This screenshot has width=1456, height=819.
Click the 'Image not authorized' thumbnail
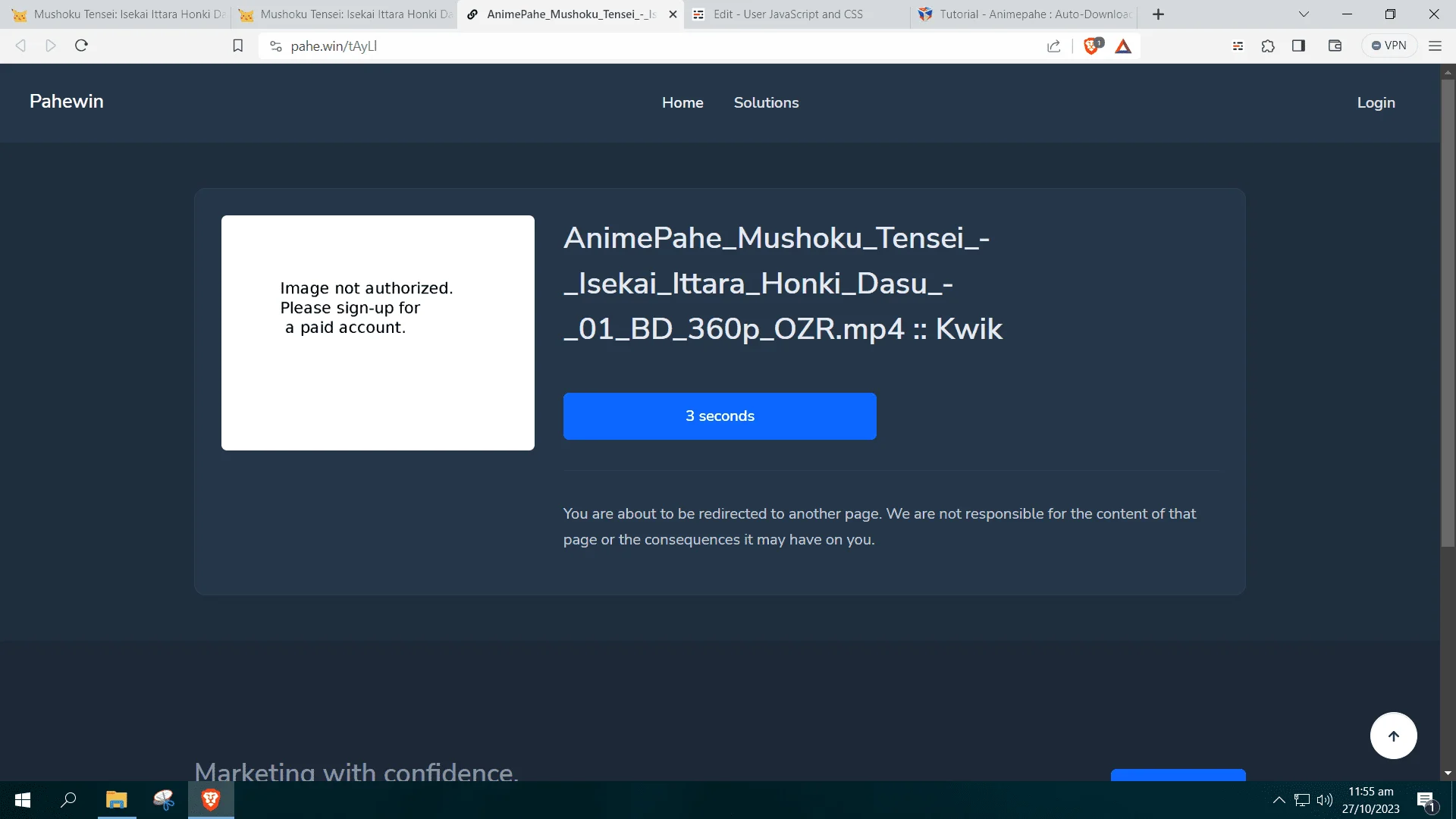coord(378,333)
